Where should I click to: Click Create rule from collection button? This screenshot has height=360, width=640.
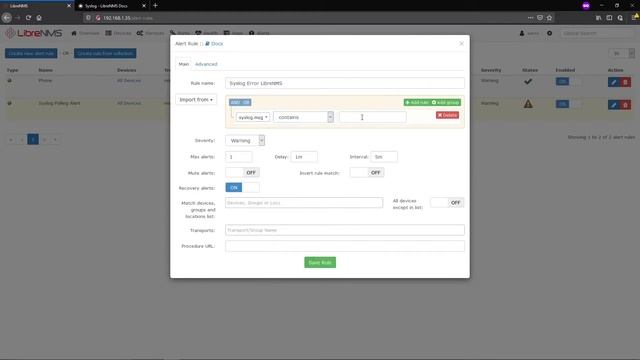105,53
